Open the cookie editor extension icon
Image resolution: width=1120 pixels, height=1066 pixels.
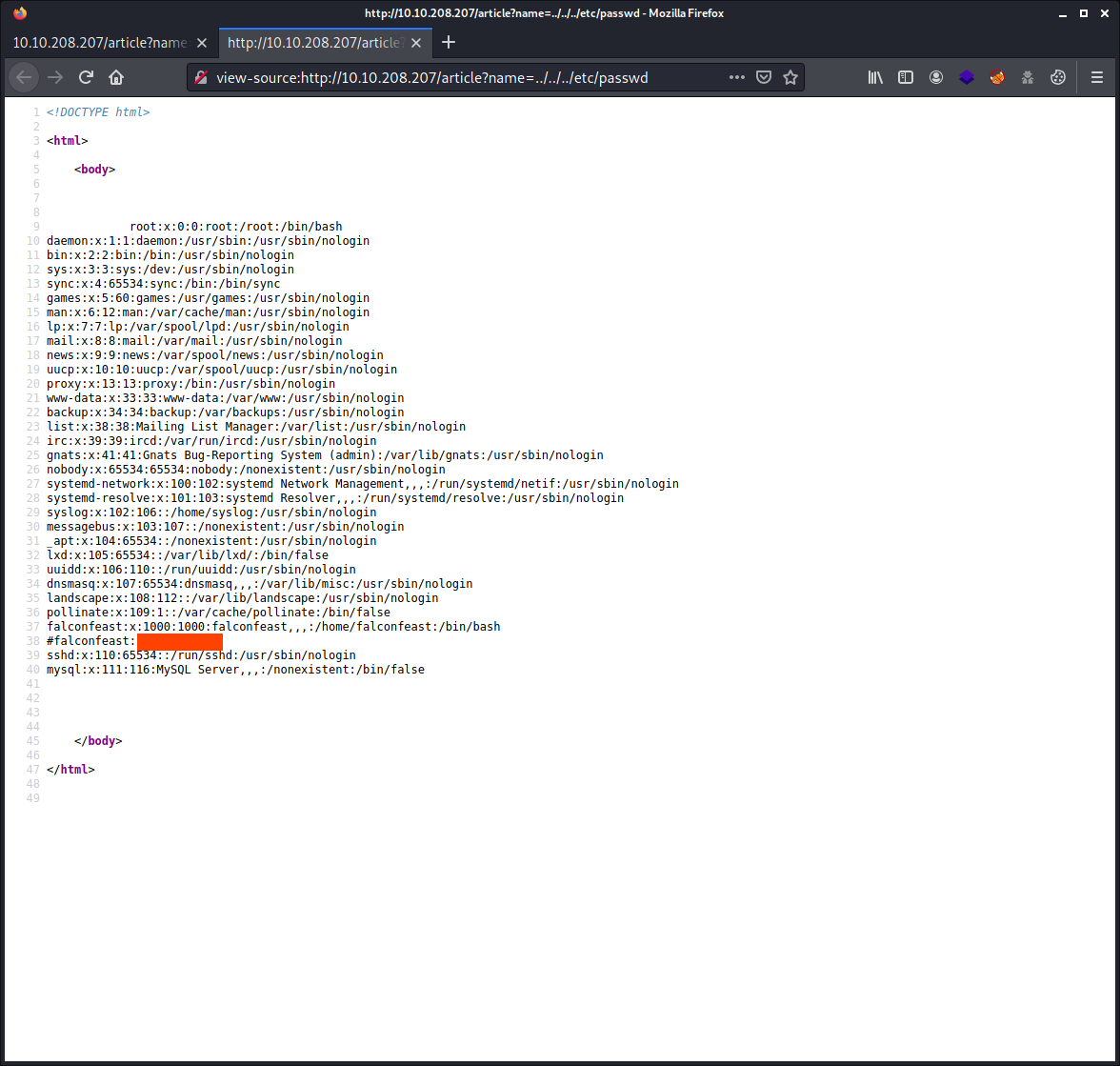pos(1058,77)
